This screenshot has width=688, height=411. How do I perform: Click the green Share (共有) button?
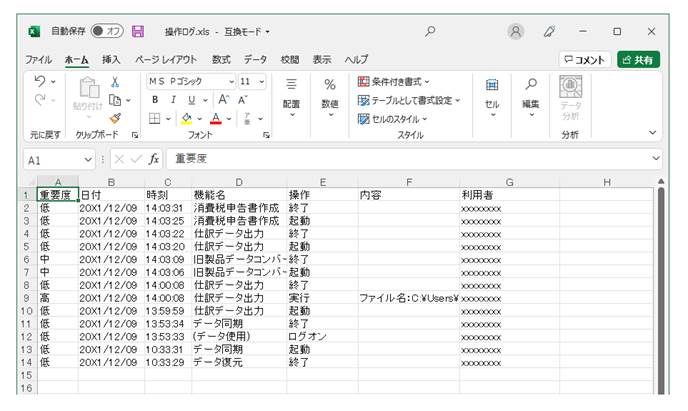click(x=638, y=60)
